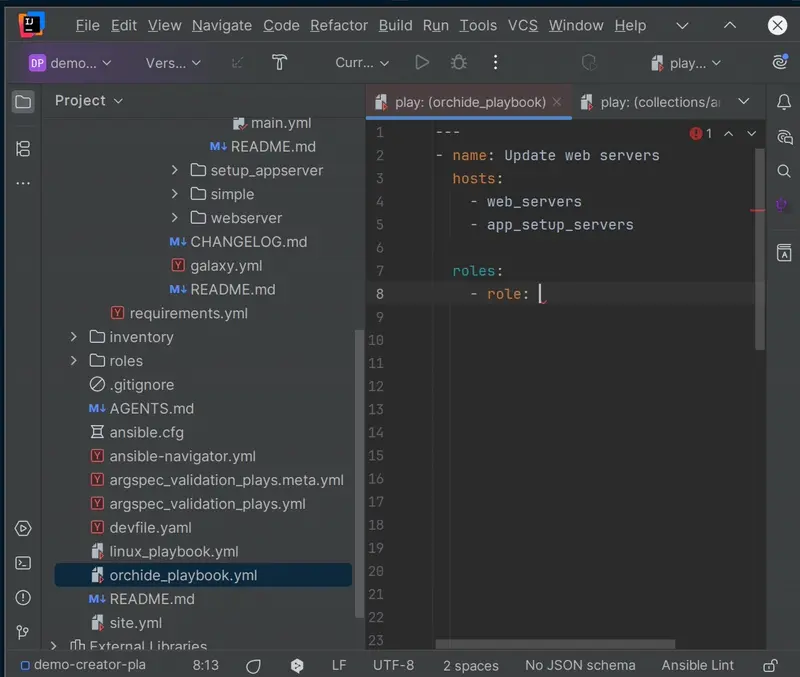This screenshot has width=800, height=677.
Task: Click the UTF-8 encoding in status bar
Action: (393, 665)
